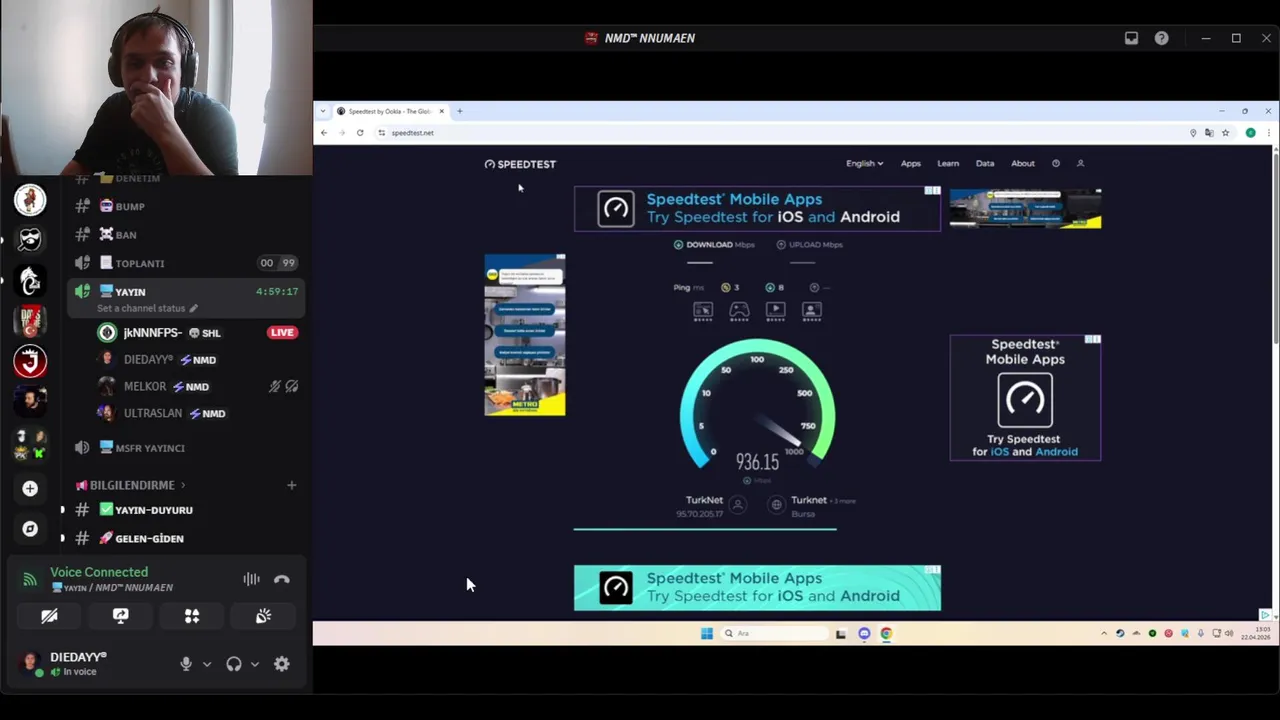Change server via Turknet globe icon
The image size is (1280, 720).
pyautogui.click(x=776, y=505)
